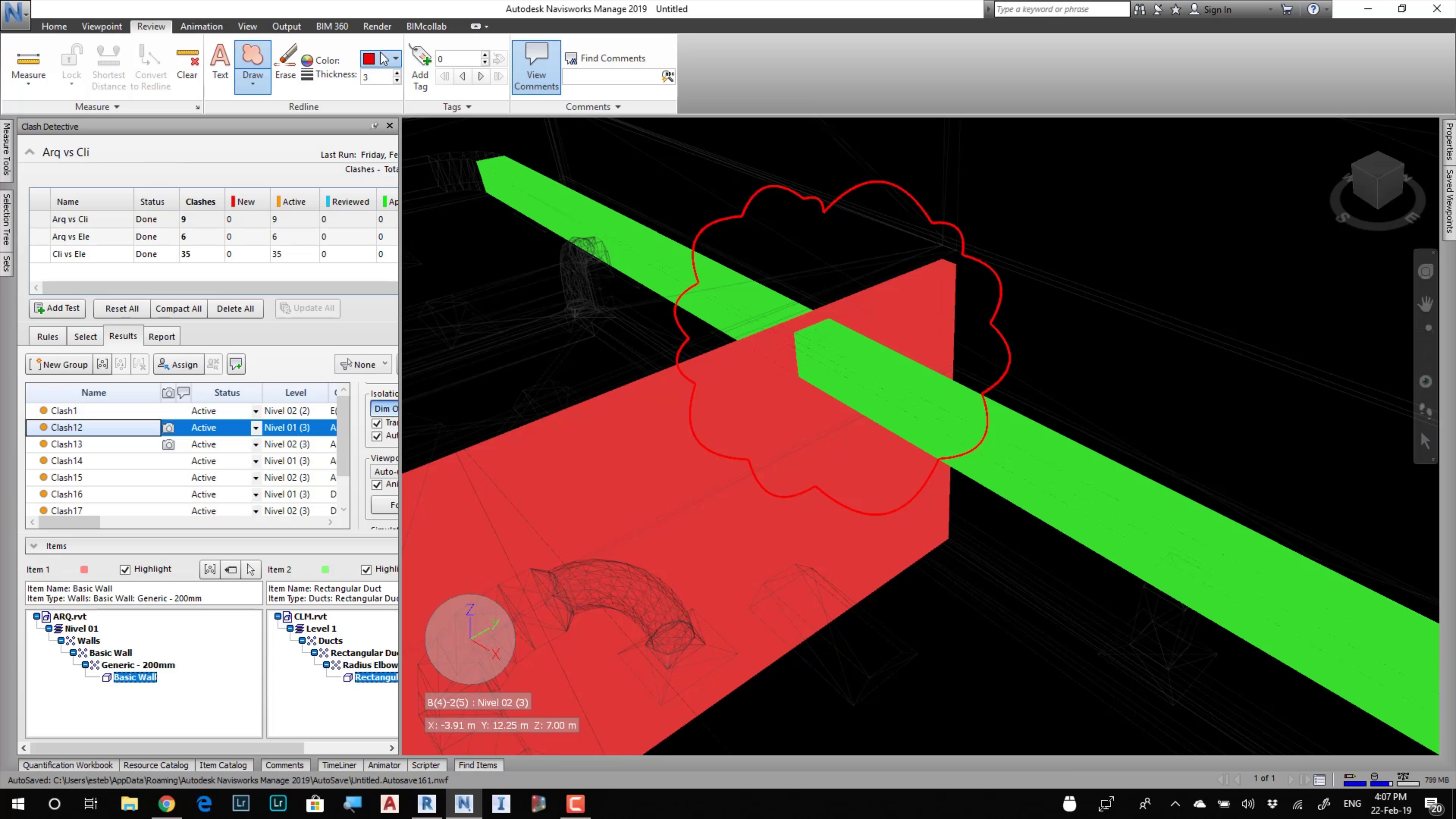This screenshot has width=1456, height=819.
Task: Switch to the Viewpoint ribbon tab
Action: [101, 26]
